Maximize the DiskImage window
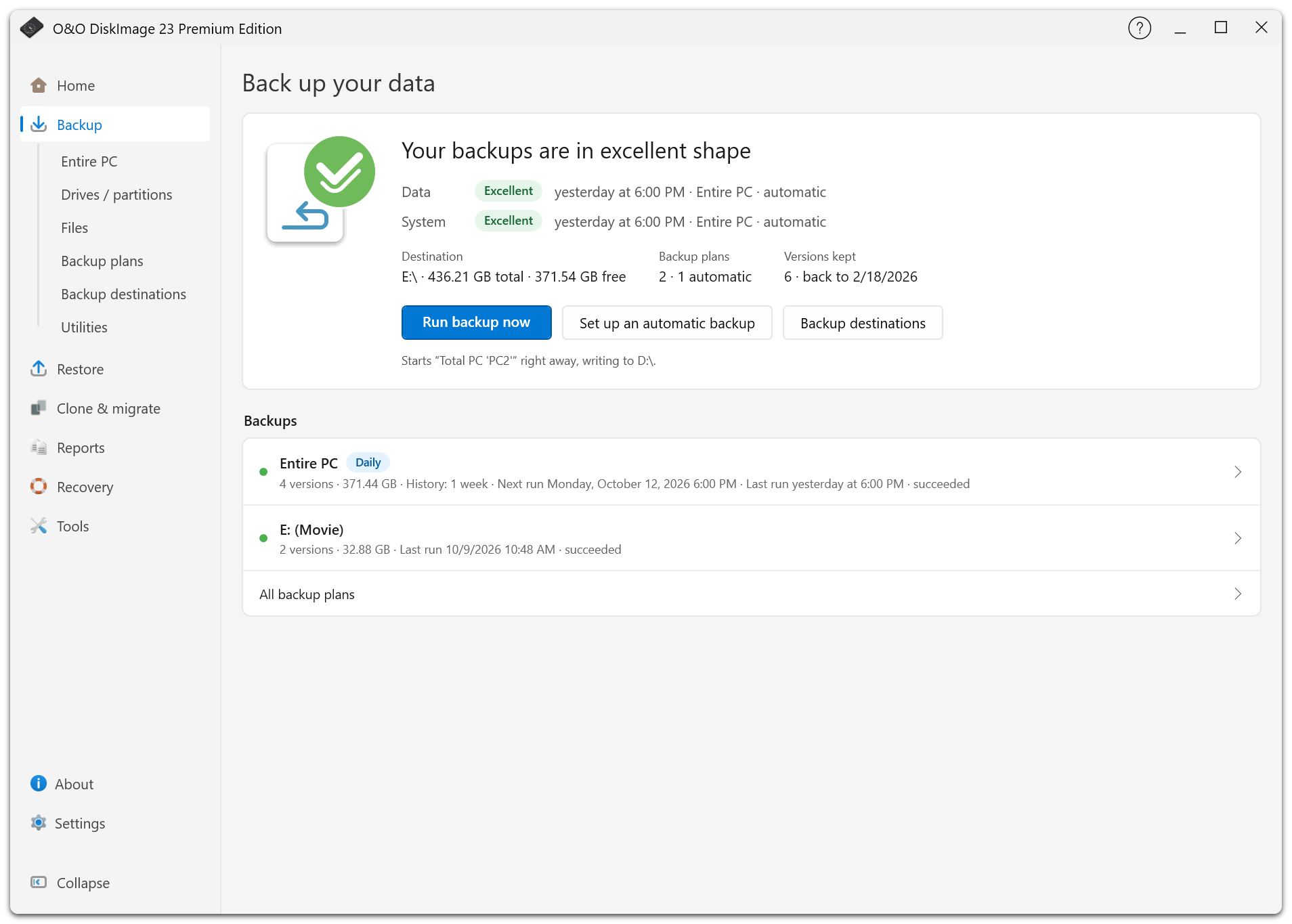This screenshot has width=1292, height=924. coord(1221,28)
